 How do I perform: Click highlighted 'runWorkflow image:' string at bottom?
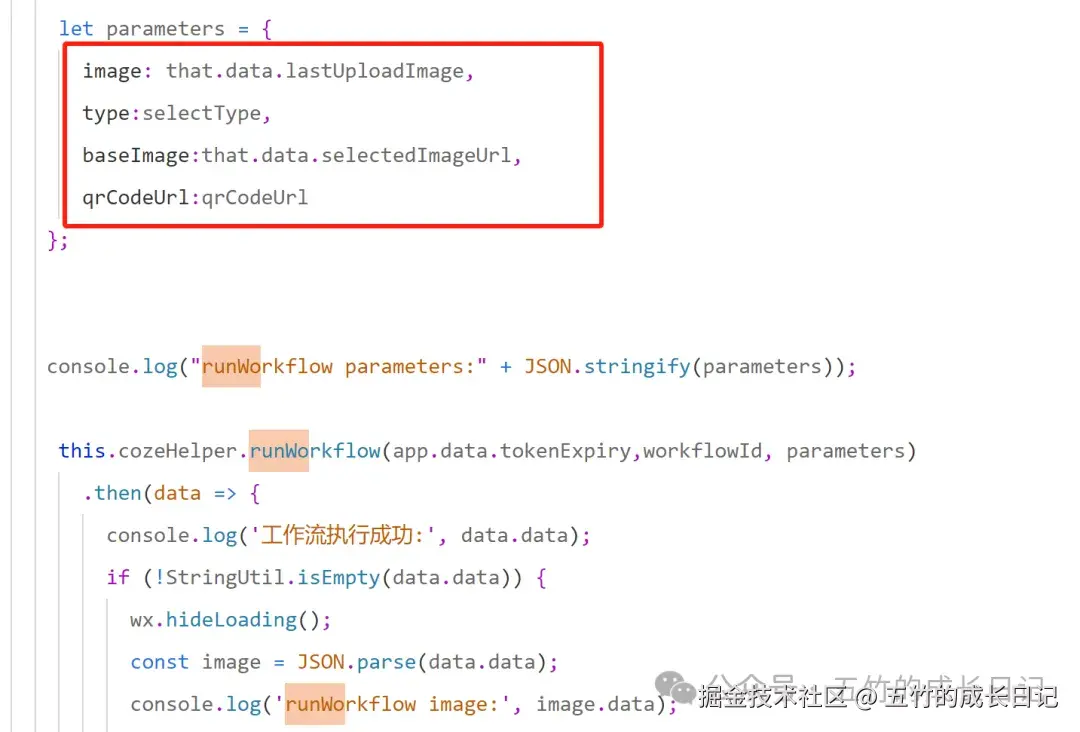point(392,704)
